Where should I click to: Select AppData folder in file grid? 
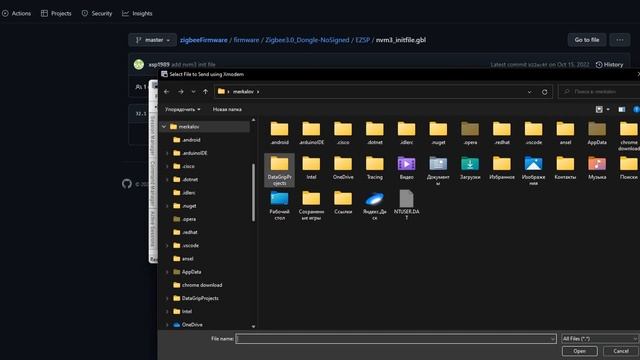tap(597, 133)
